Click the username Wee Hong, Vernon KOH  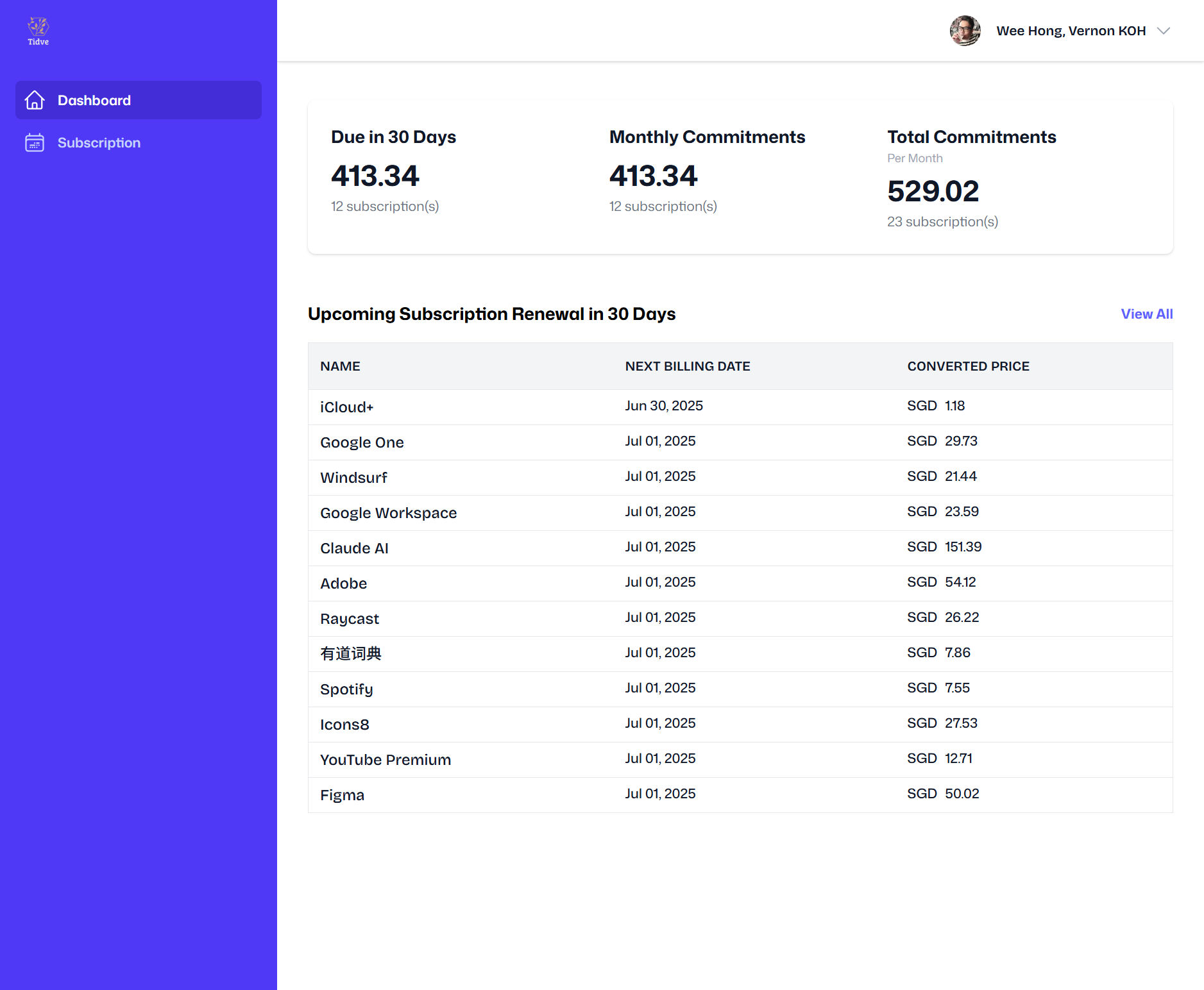point(1071,31)
